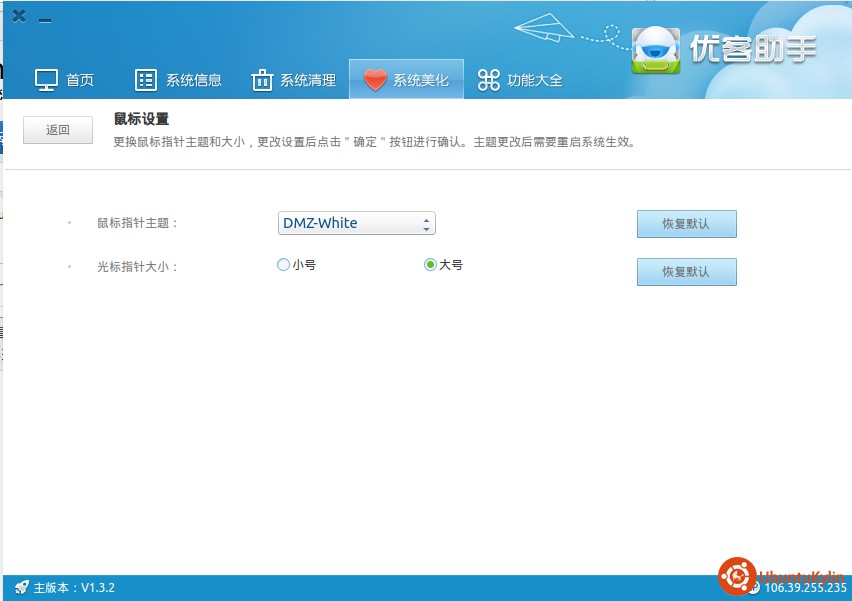
Task: Click the trash bin icon for 系统清理
Action: pyautogui.click(x=261, y=80)
